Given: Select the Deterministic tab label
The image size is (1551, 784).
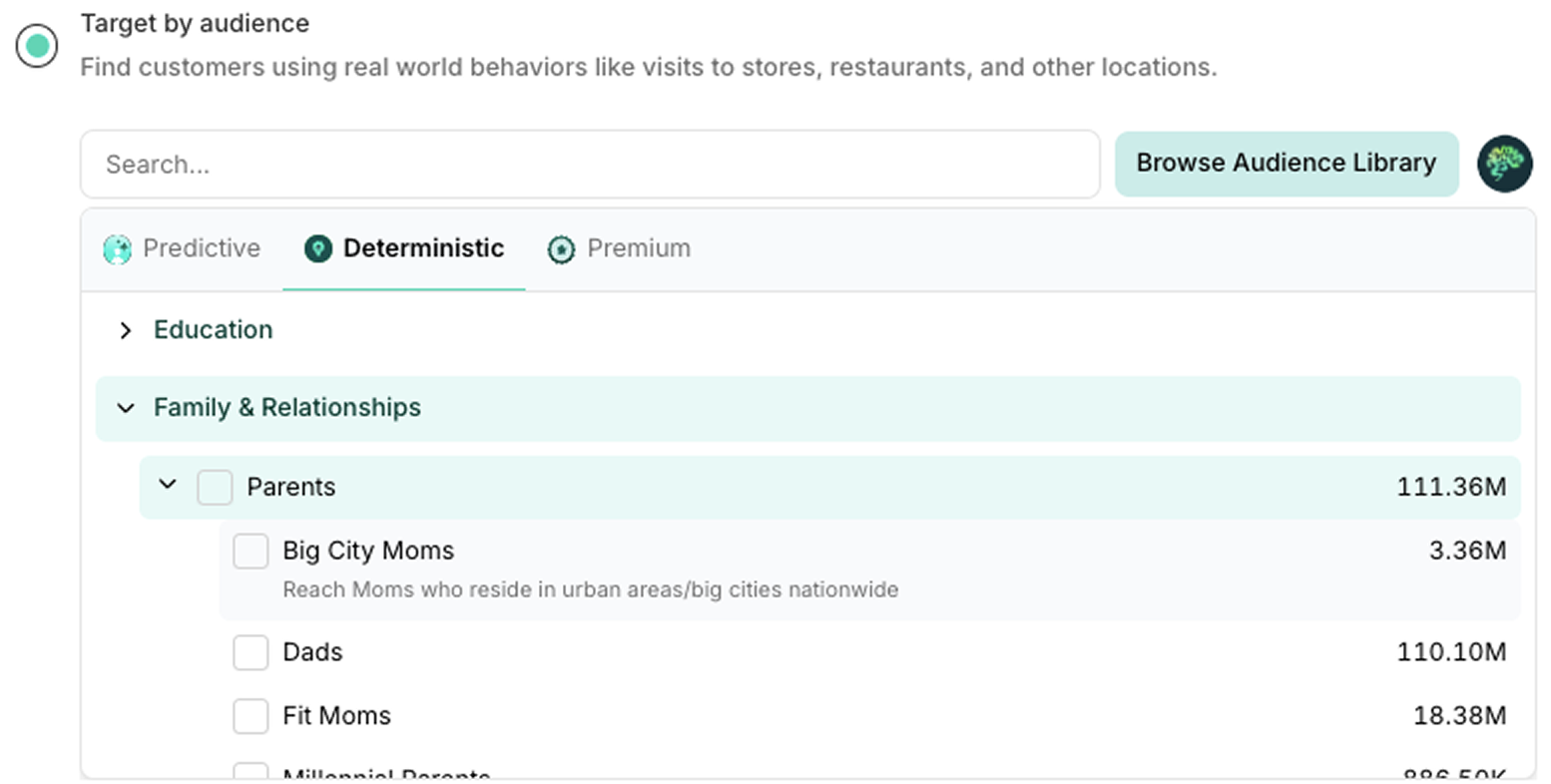Looking at the screenshot, I should 423,247.
